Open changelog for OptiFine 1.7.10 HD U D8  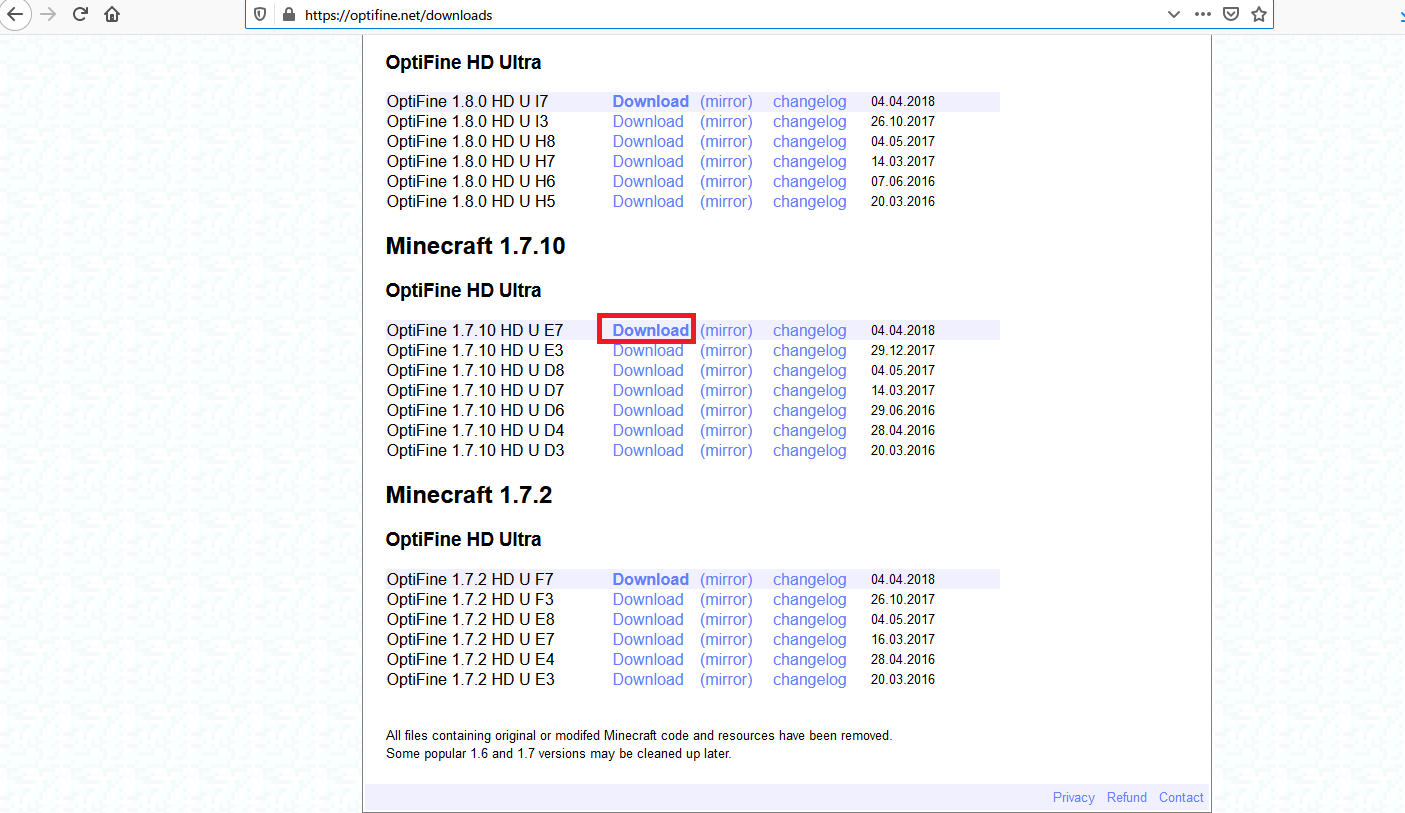(809, 370)
